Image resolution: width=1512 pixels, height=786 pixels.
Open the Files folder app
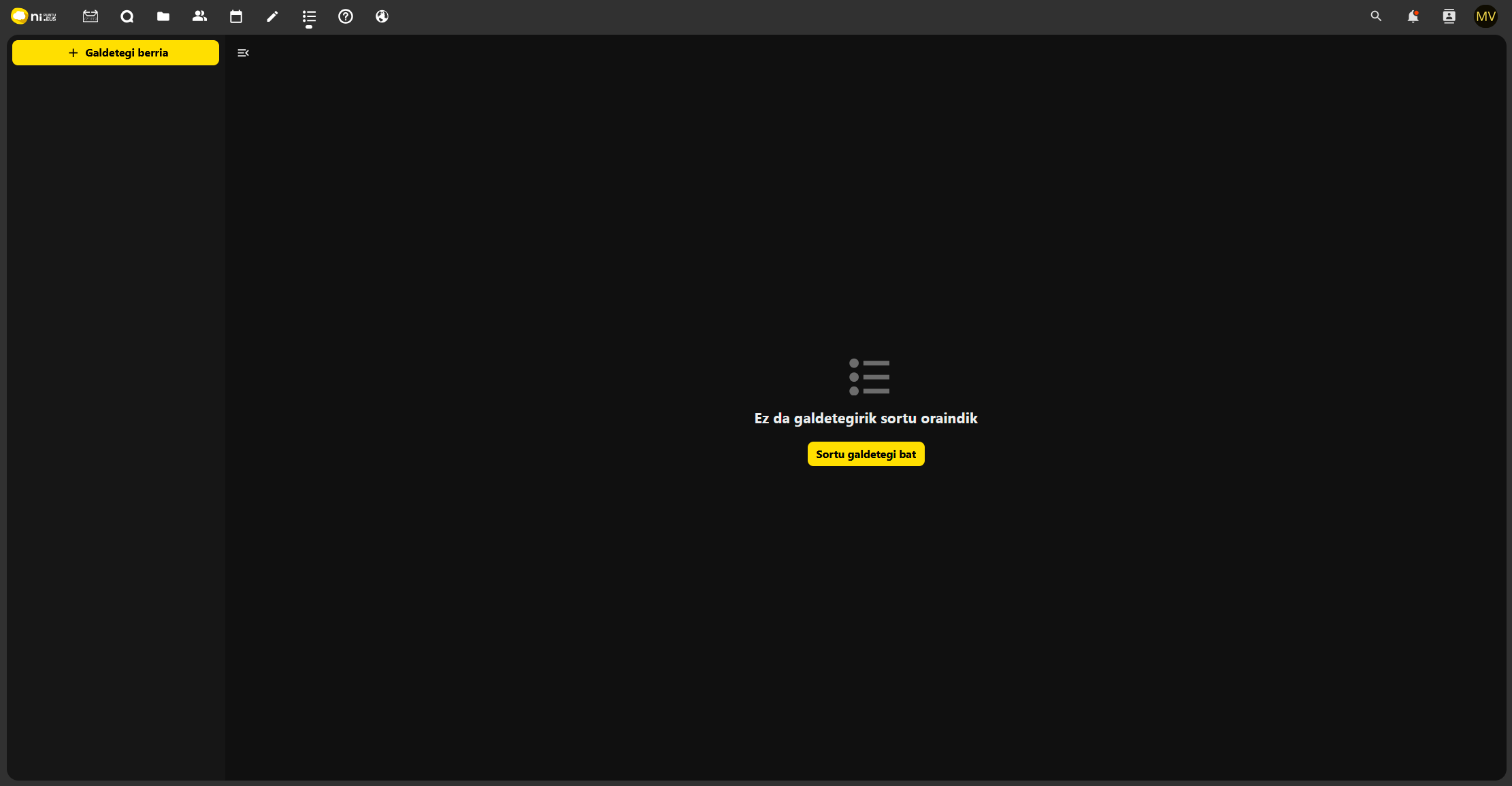163,16
